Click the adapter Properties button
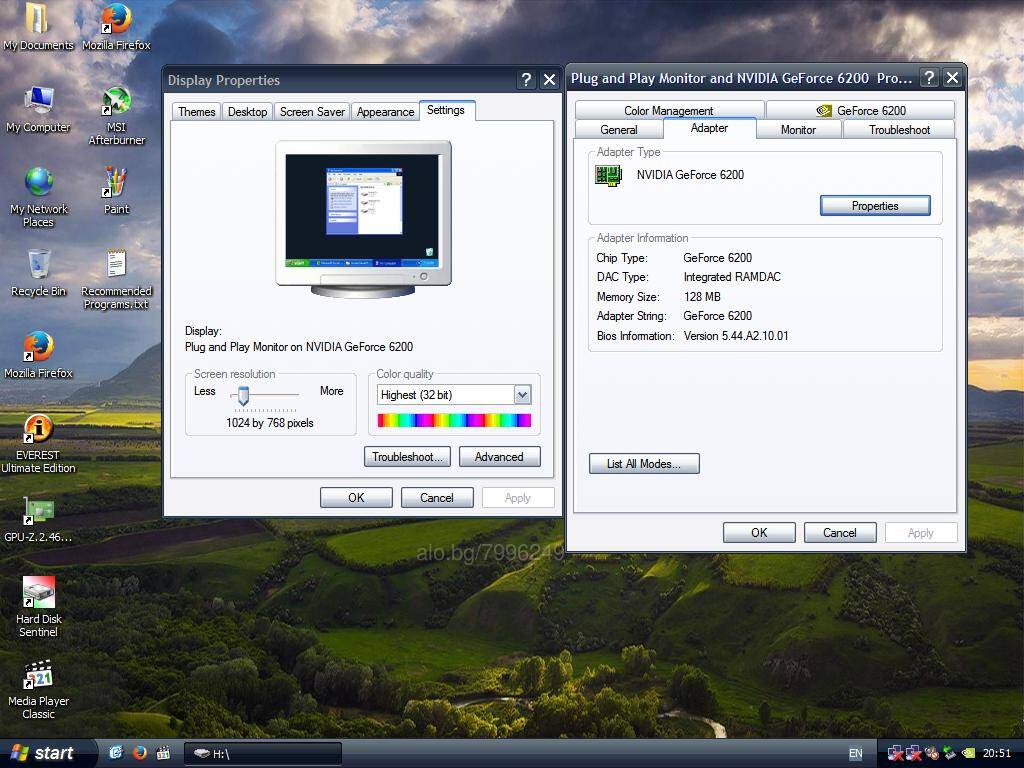 (875, 206)
